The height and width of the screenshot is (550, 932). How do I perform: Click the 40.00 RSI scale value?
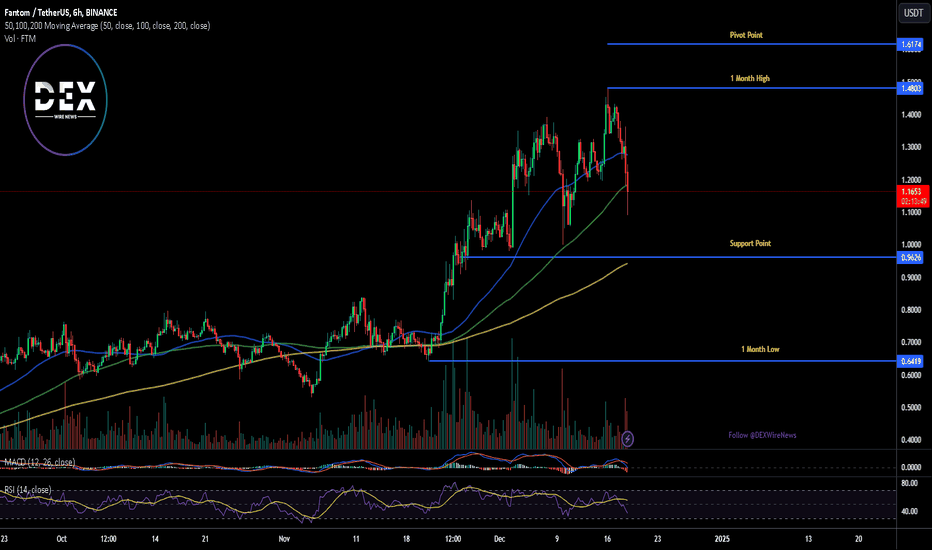point(909,511)
